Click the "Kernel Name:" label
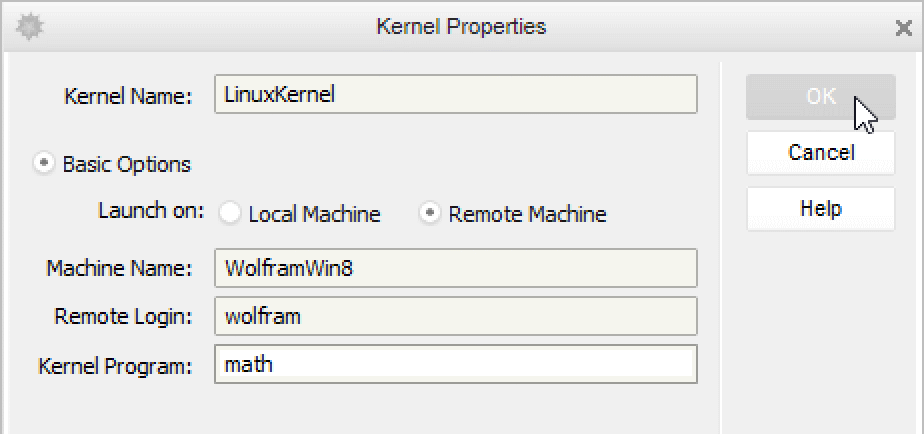Image resolution: width=924 pixels, height=434 pixels. (127, 97)
